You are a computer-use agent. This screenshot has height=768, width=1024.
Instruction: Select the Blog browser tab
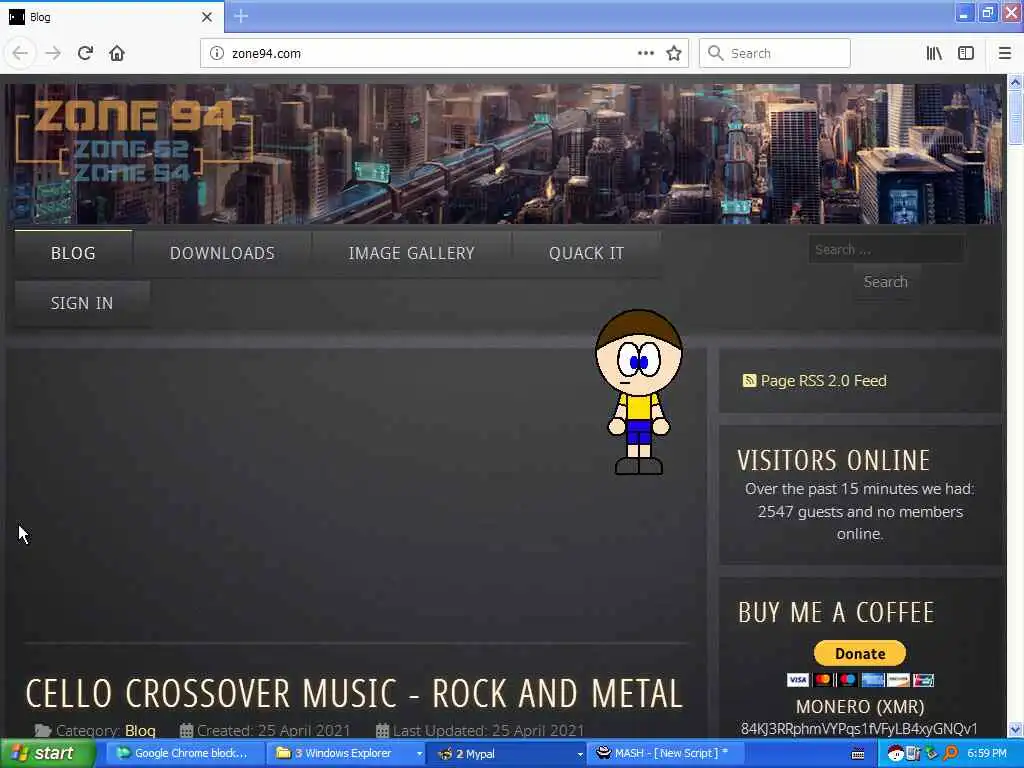(111, 17)
